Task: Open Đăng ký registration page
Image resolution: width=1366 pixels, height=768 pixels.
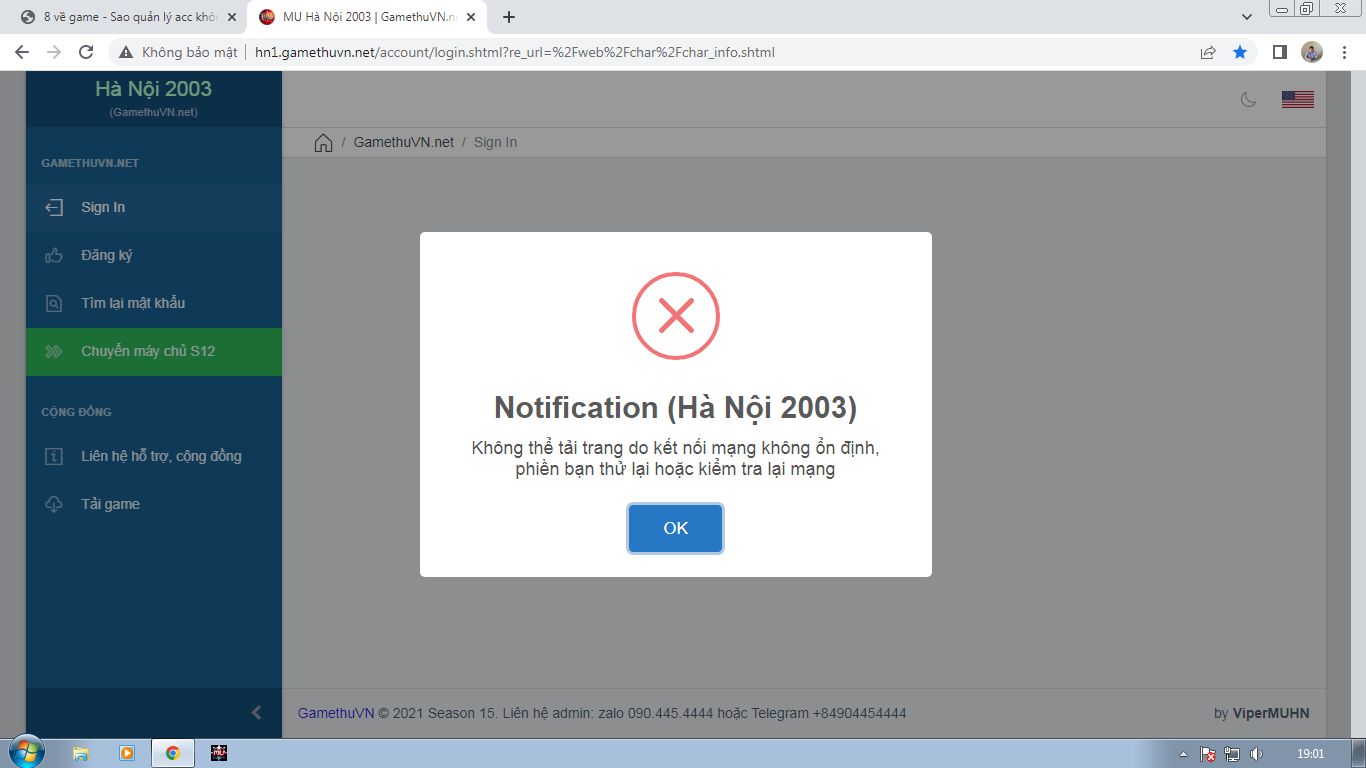Action: pos(107,256)
